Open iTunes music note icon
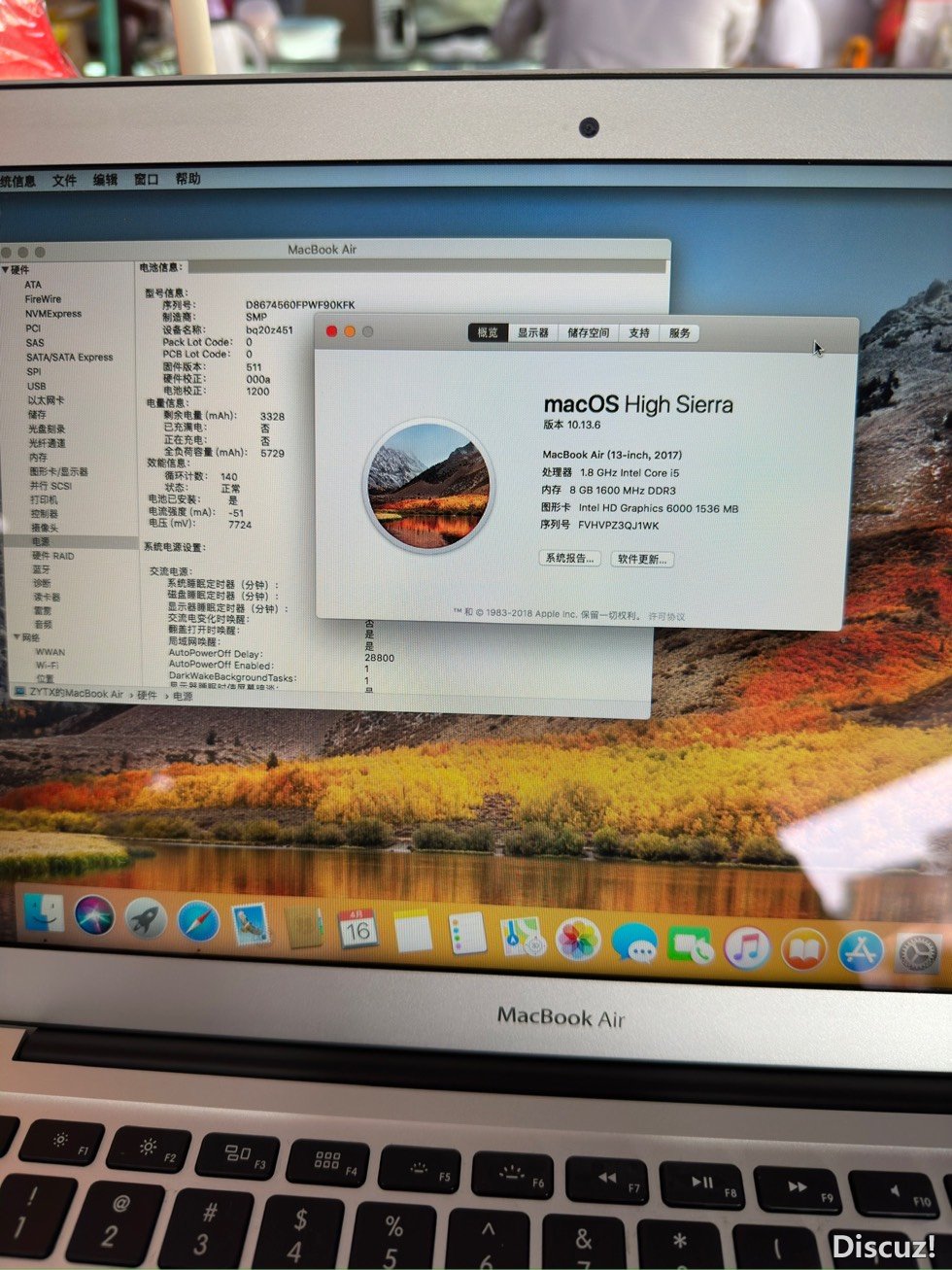The image size is (952, 1270). tap(746, 948)
